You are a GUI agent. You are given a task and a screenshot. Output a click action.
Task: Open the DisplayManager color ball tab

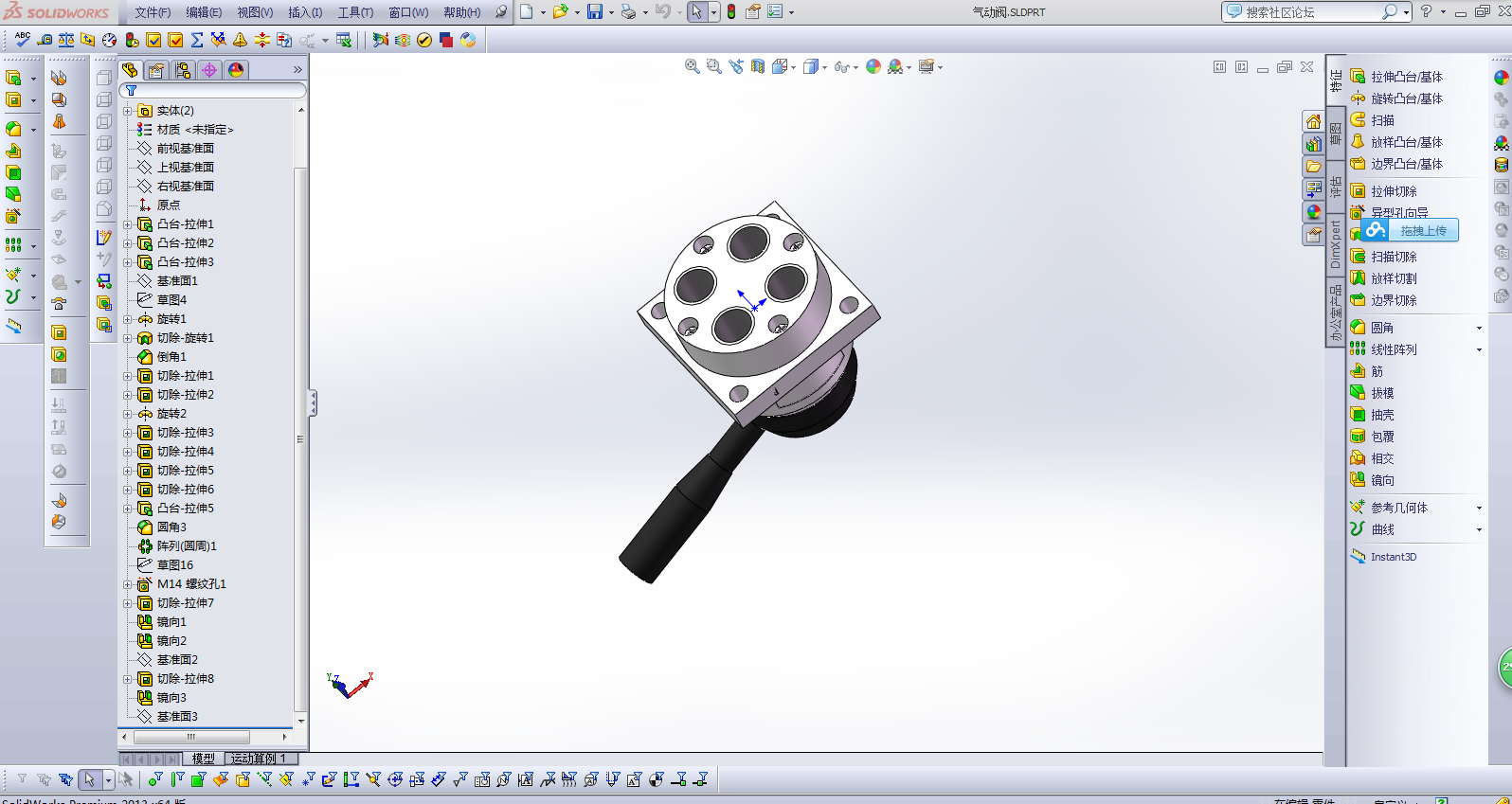tap(236, 70)
